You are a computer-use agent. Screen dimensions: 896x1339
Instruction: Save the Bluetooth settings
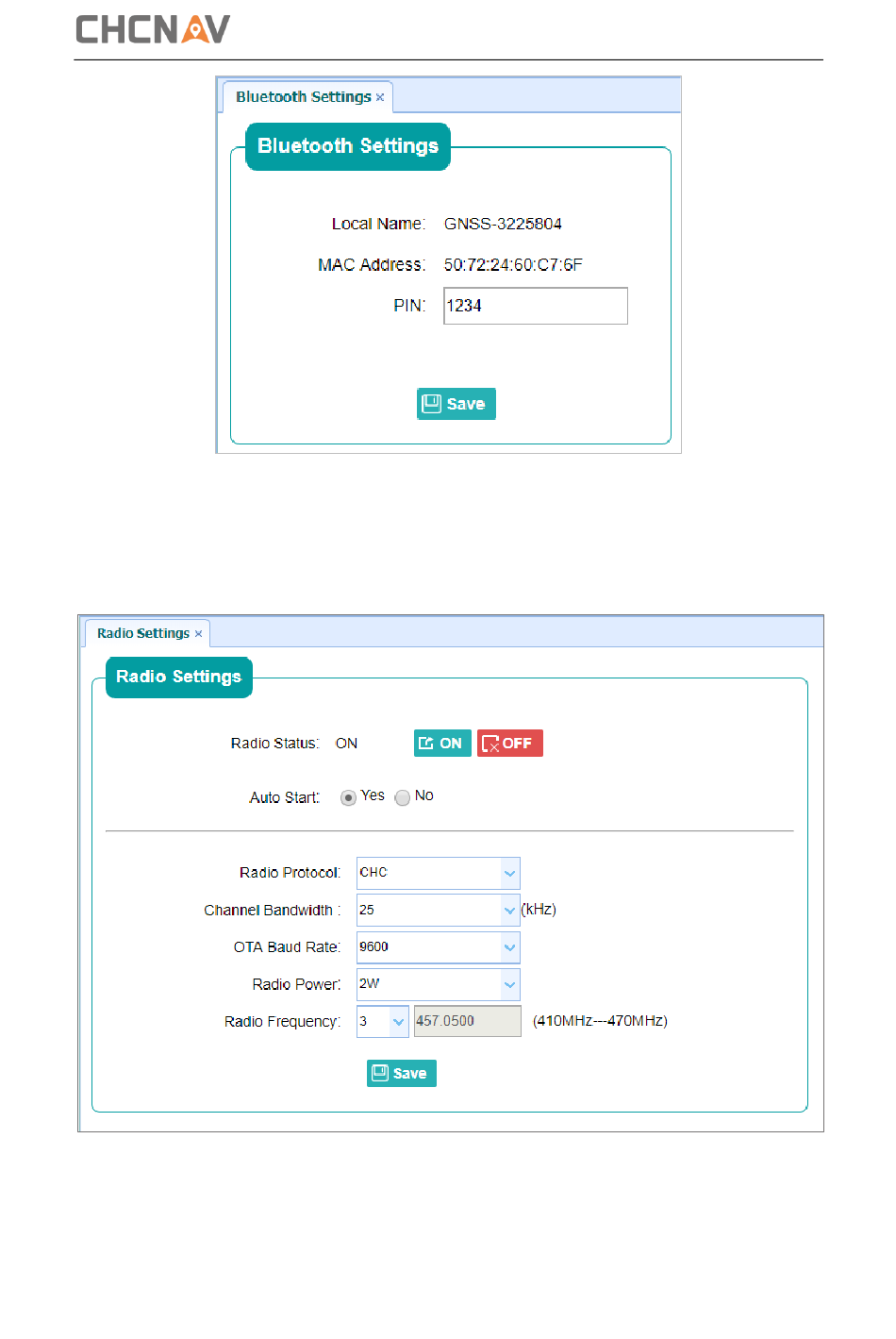click(x=456, y=404)
